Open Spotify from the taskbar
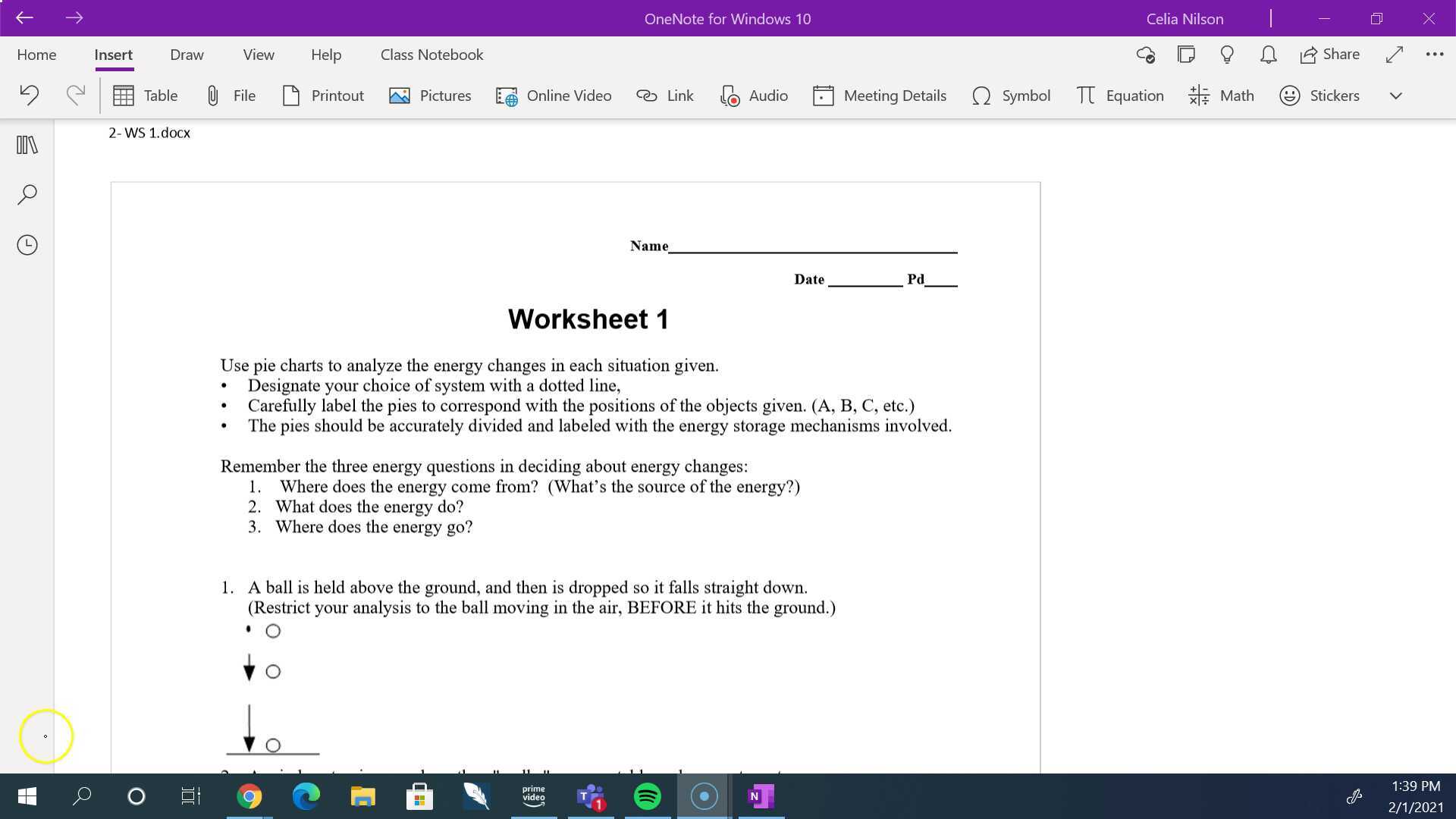This screenshot has width=1456, height=819. click(647, 796)
